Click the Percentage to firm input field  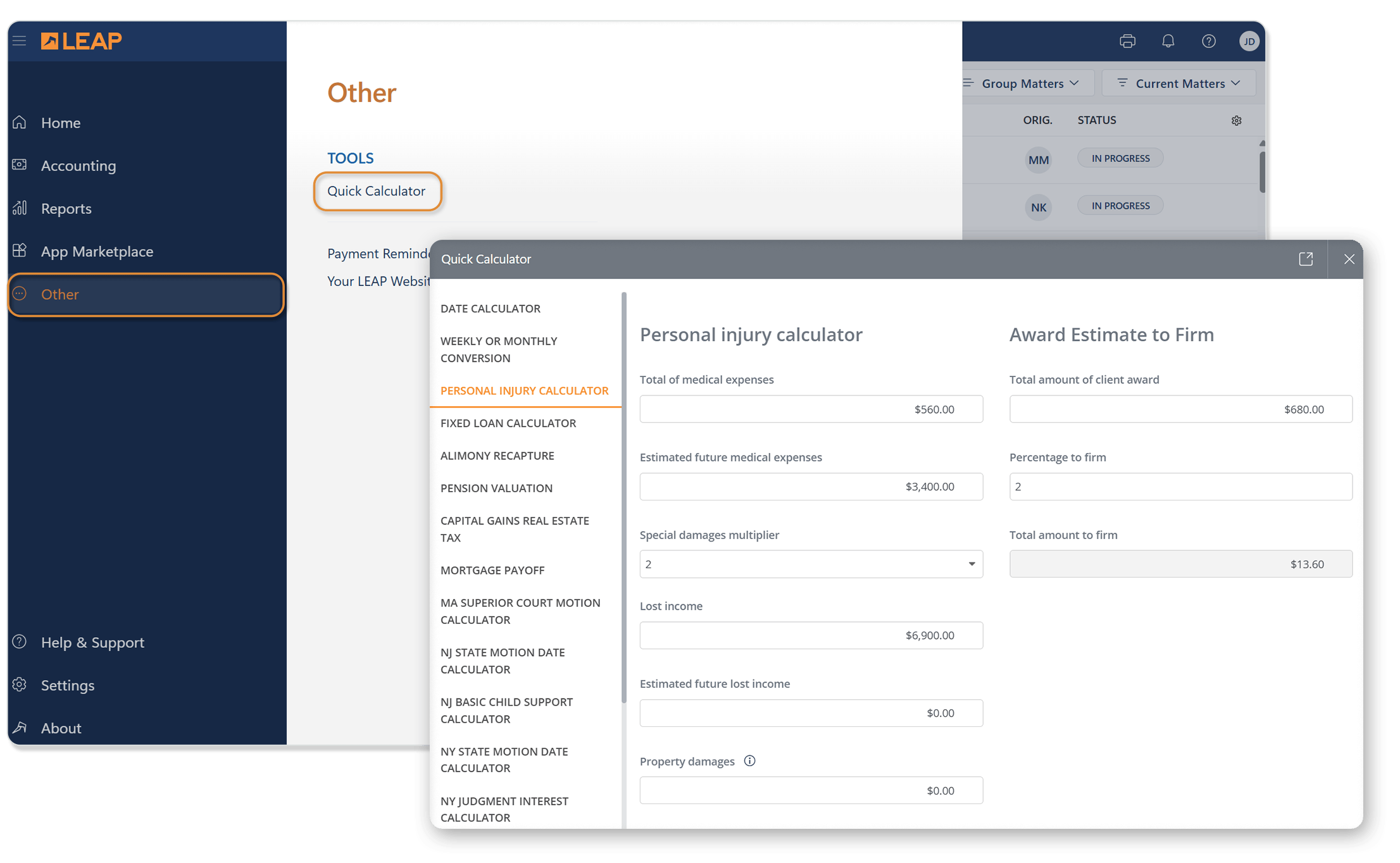click(x=1180, y=487)
